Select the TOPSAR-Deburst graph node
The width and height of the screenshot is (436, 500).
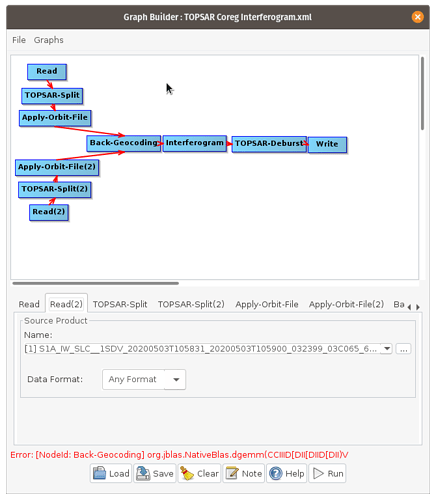point(269,144)
